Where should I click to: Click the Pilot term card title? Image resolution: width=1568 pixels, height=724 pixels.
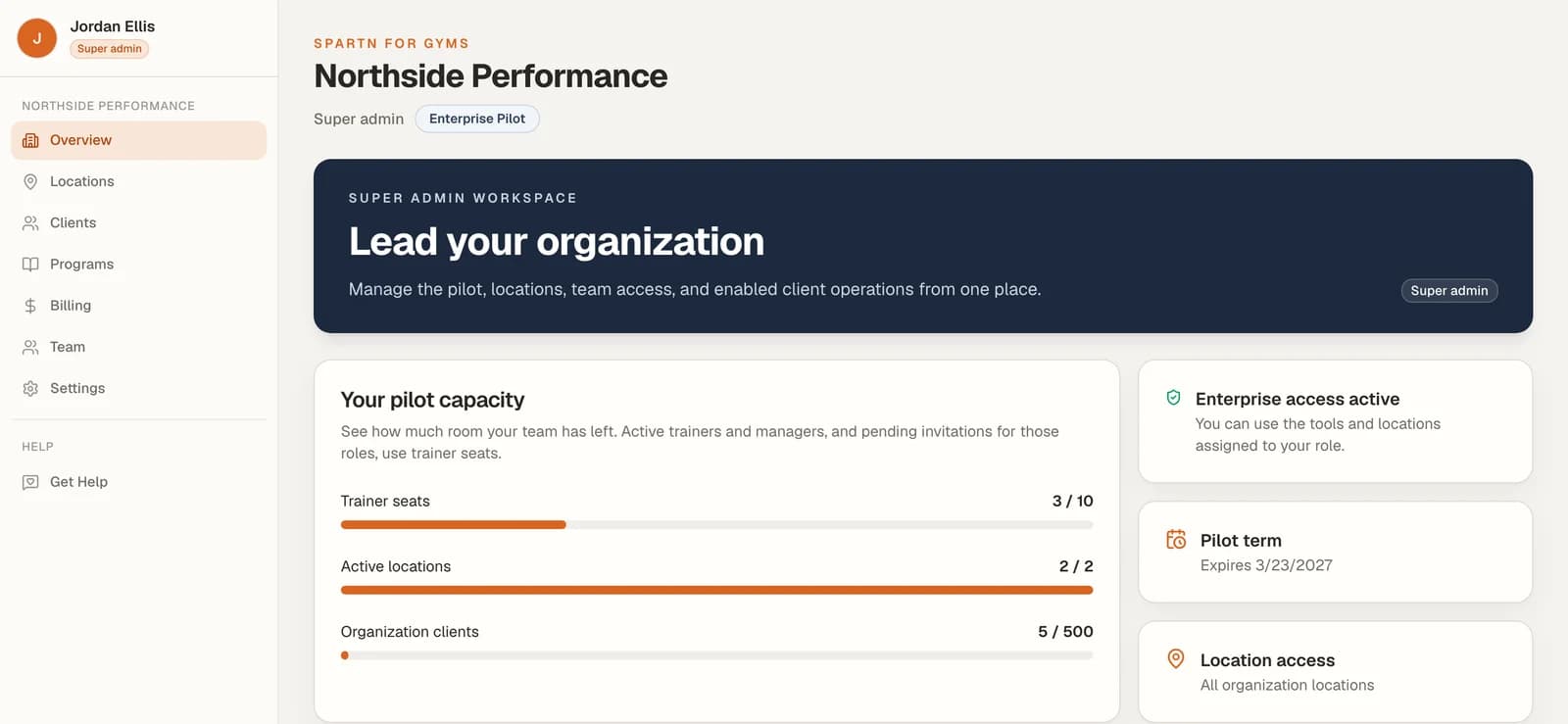pyautogui.click(x=1241, y=541)
